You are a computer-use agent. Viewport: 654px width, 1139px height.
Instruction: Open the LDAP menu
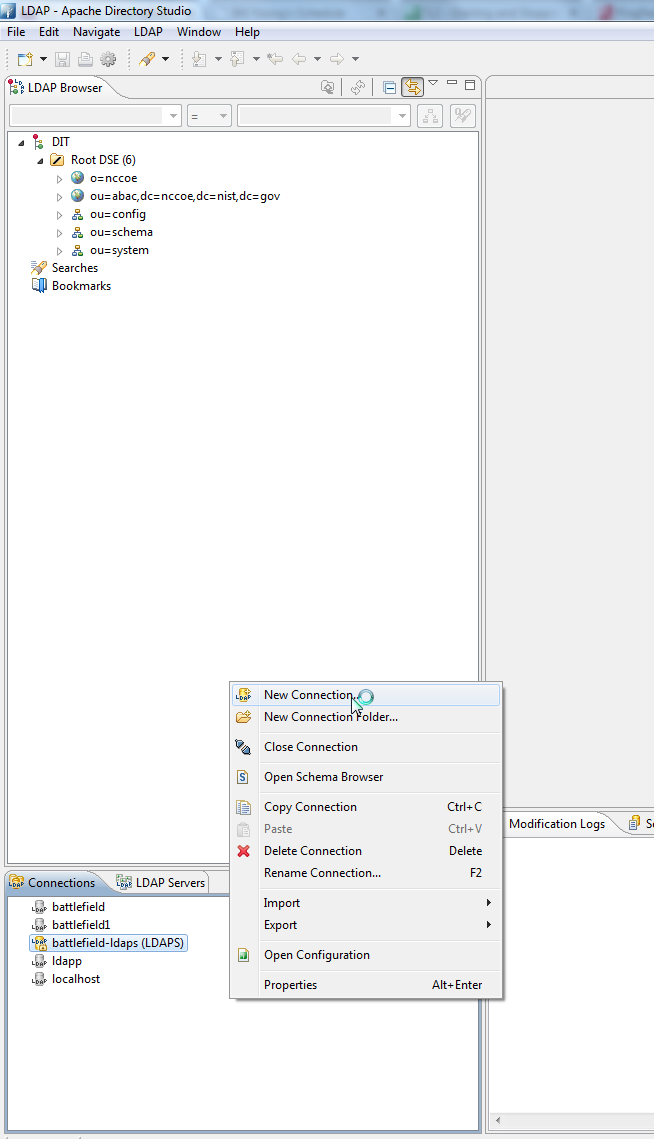[148, 32]
